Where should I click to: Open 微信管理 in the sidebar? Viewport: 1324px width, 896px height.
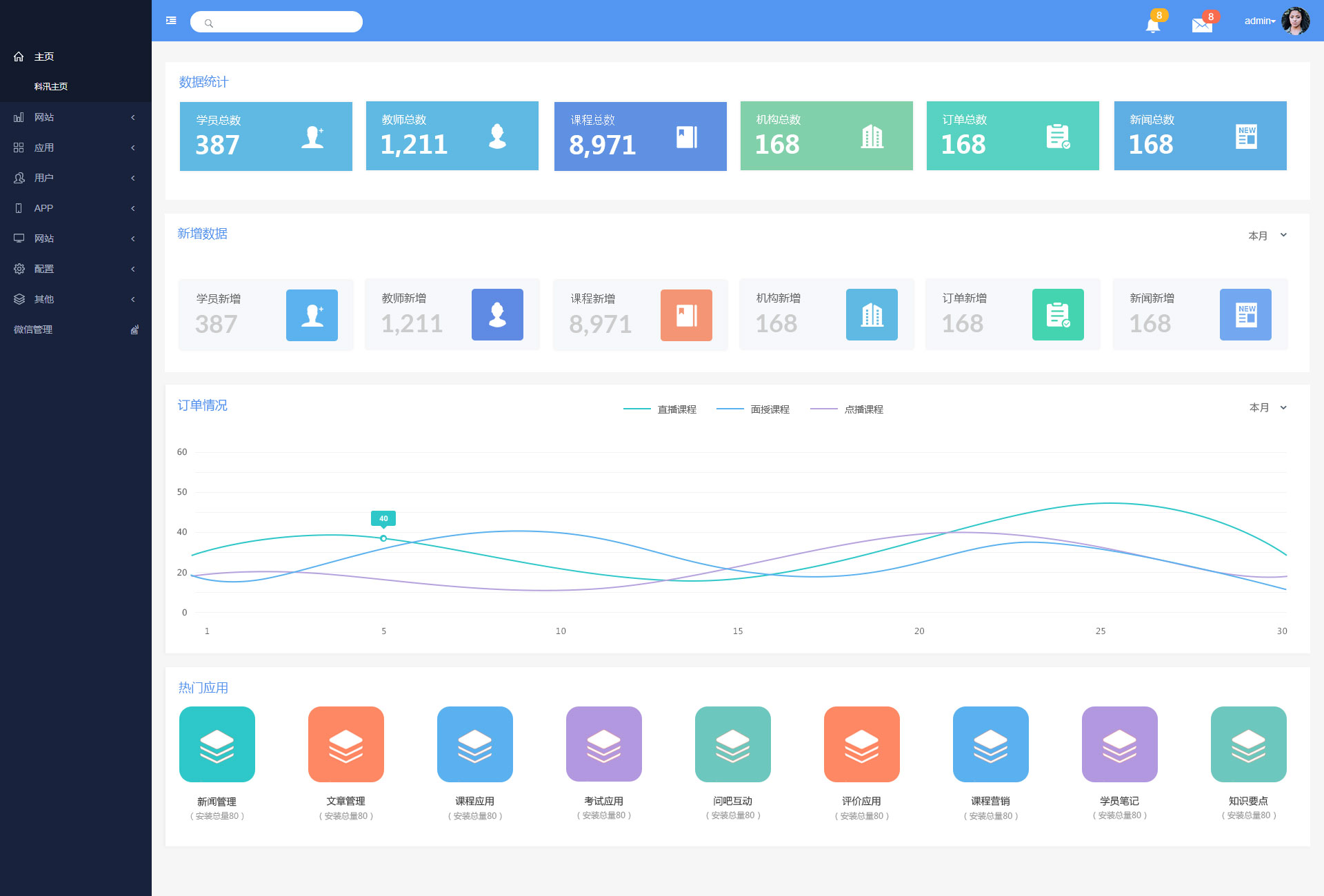[x=33, y=329]
